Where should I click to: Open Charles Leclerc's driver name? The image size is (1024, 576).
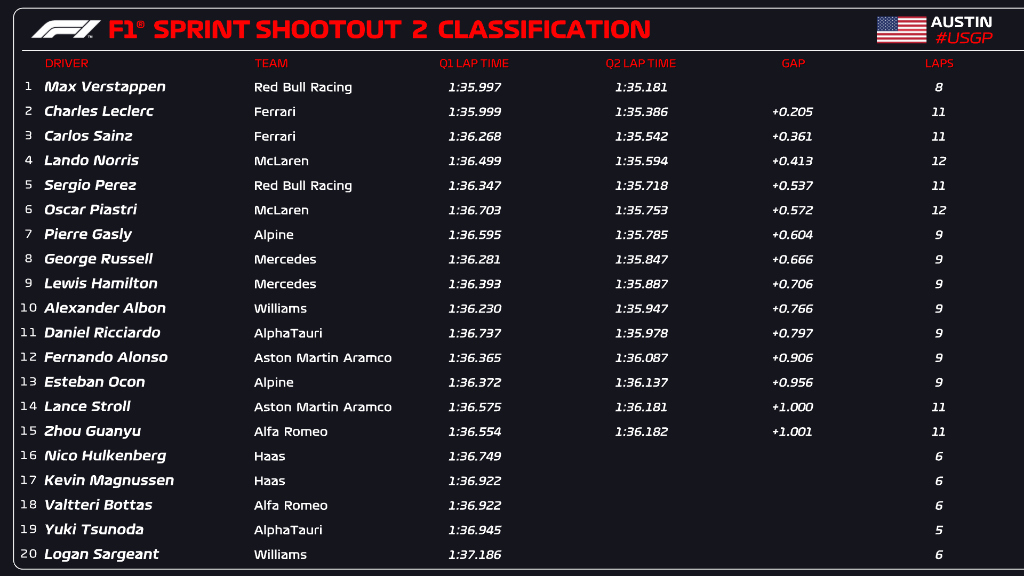click(99, 111)
